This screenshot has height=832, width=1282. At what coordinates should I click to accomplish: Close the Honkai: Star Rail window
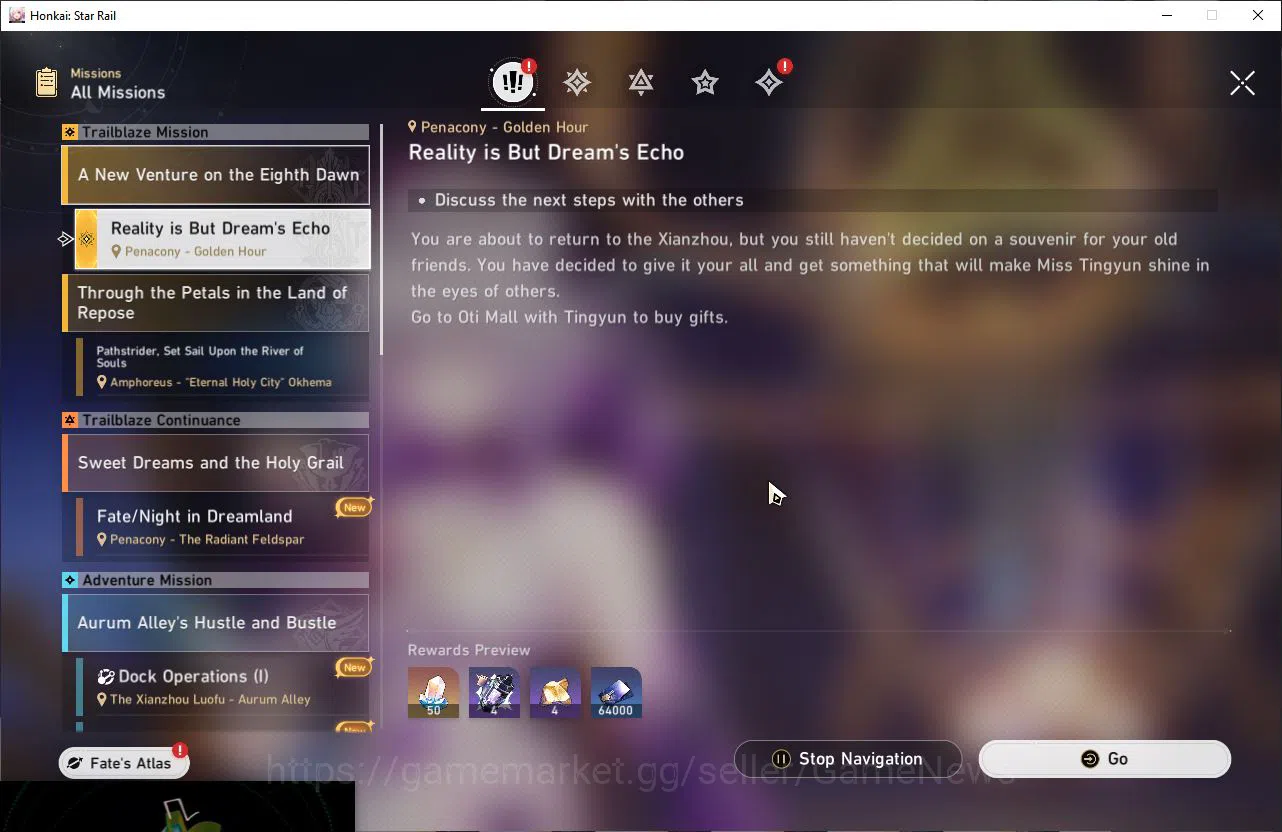[x=1258, y=15]
